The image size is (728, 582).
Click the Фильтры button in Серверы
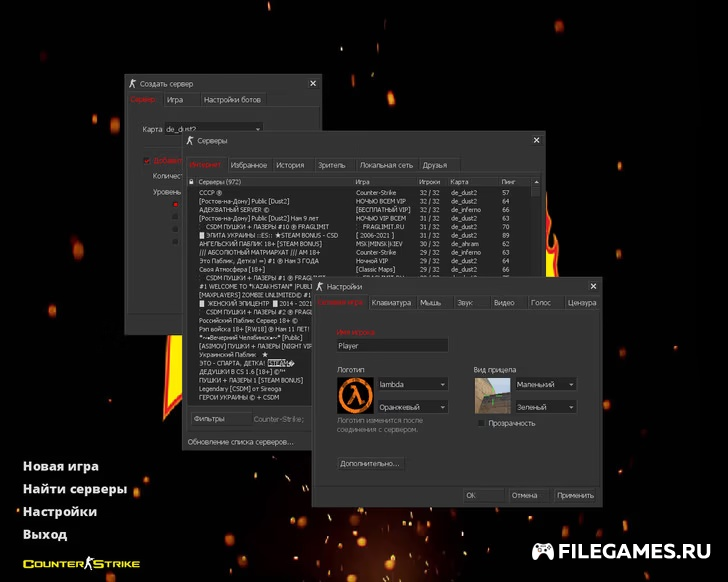coord(221,419)
